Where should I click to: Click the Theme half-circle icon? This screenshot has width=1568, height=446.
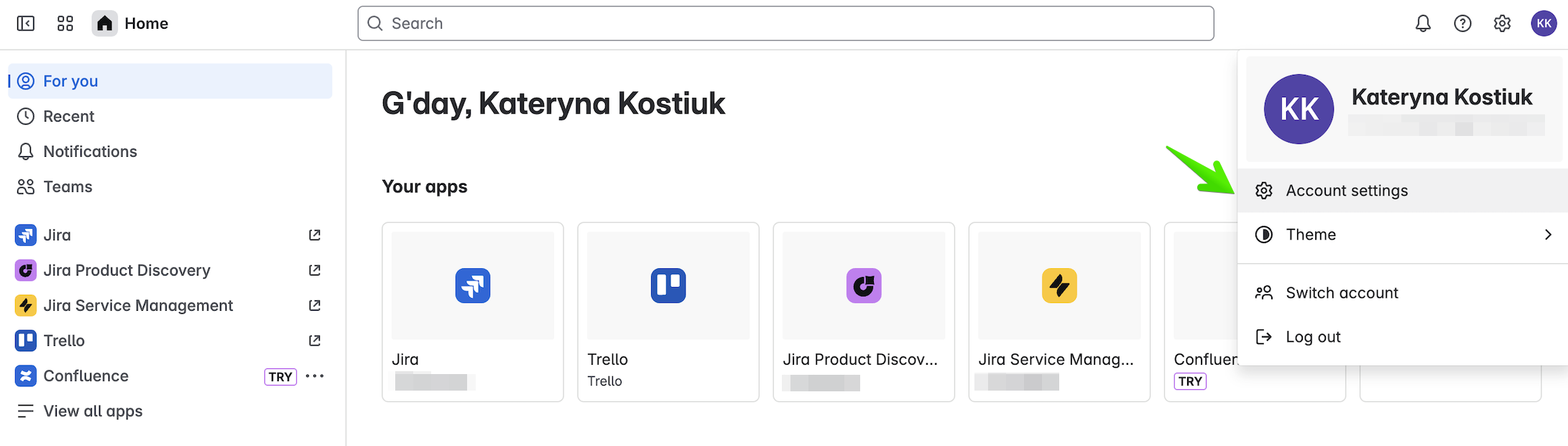[x=1264, y=235]
